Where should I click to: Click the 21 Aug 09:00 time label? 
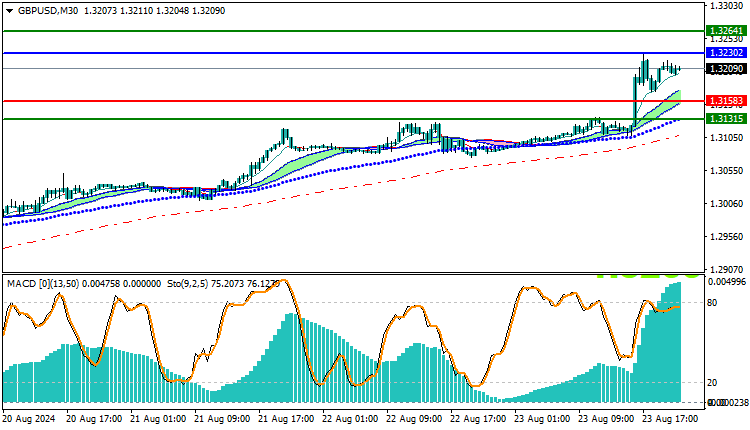click(222, 419)
